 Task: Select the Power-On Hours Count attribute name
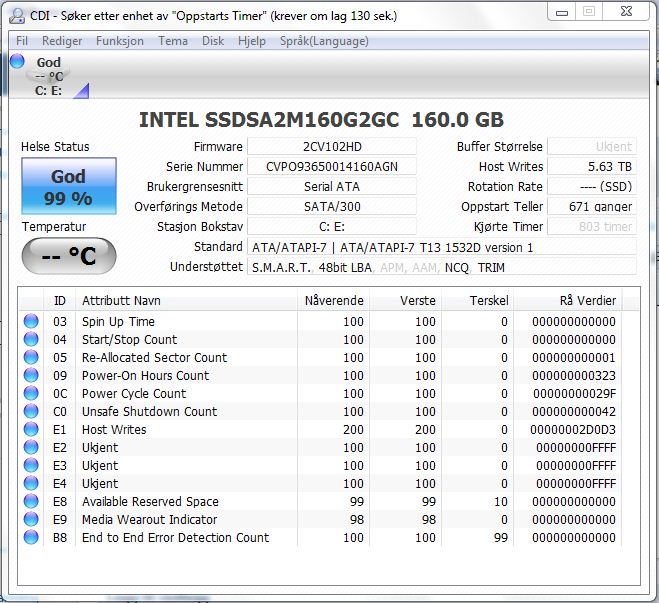[145, 376]
